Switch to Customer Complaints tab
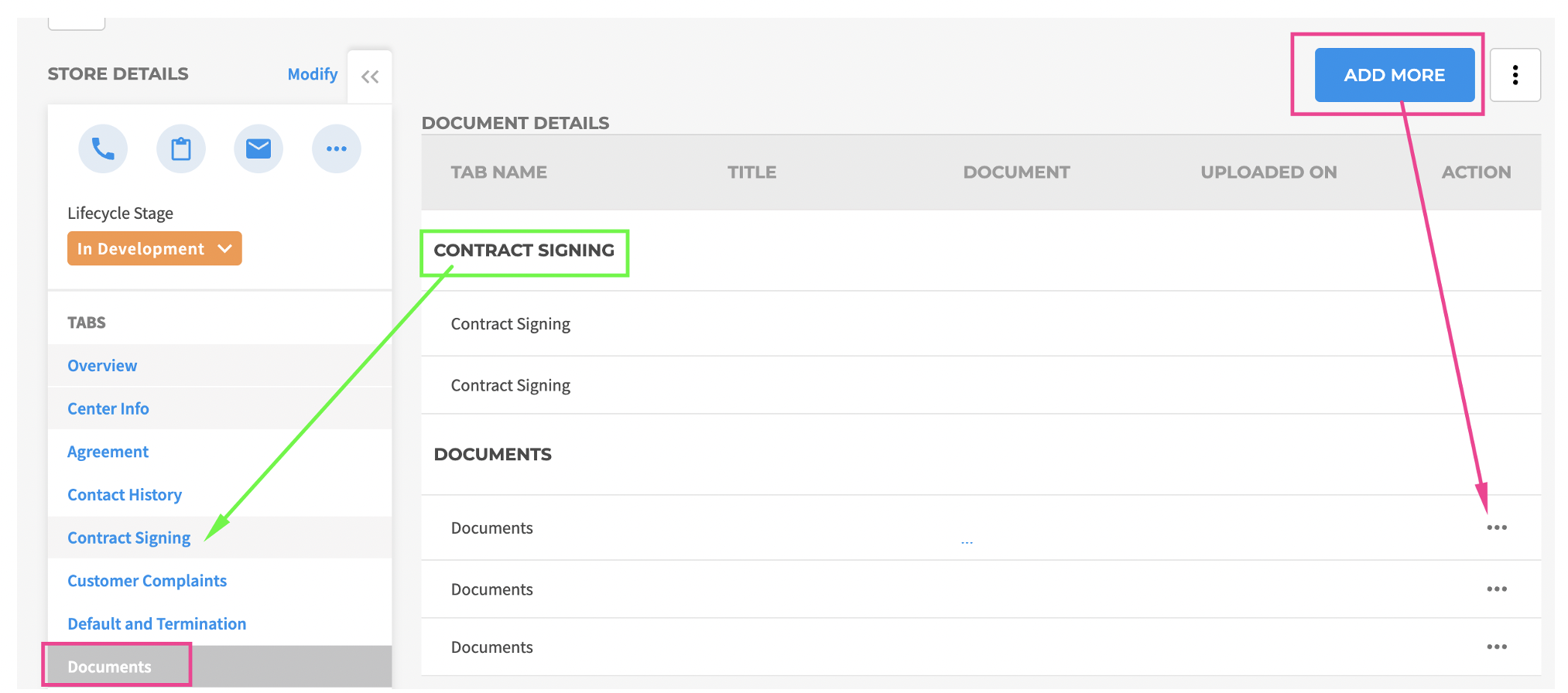The height and width of the screenshot is (693, 1568). 147,581
